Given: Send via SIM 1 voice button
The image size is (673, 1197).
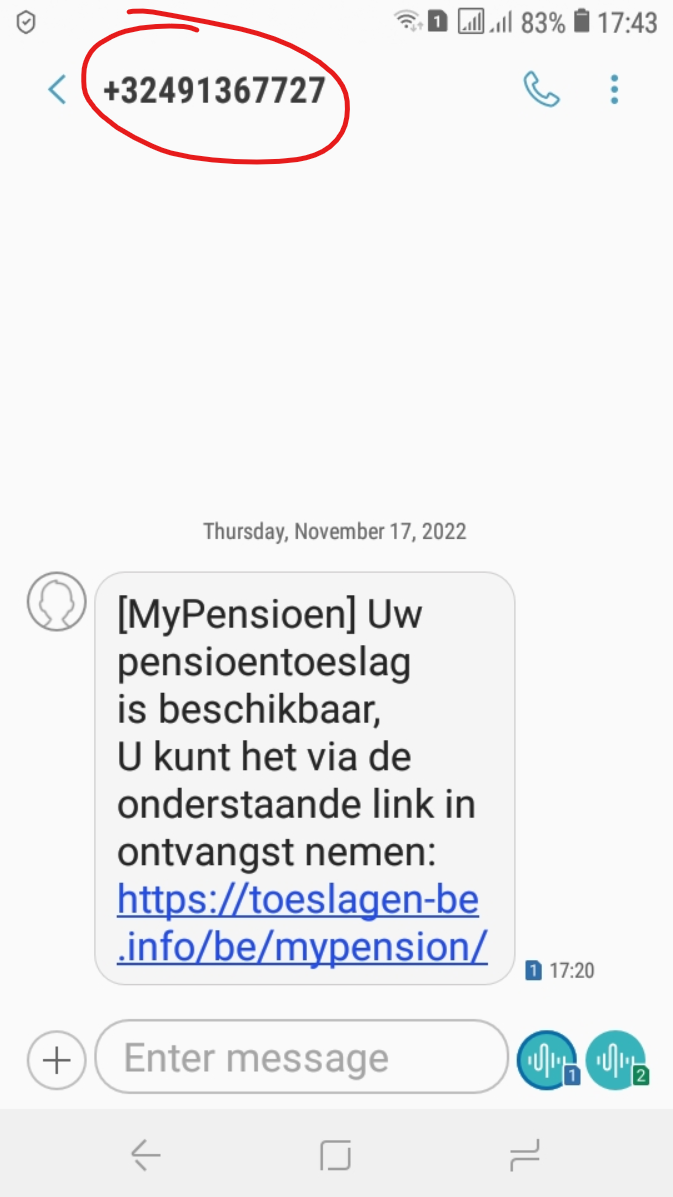Looking at the screenshot, I should pos(547,1060).
